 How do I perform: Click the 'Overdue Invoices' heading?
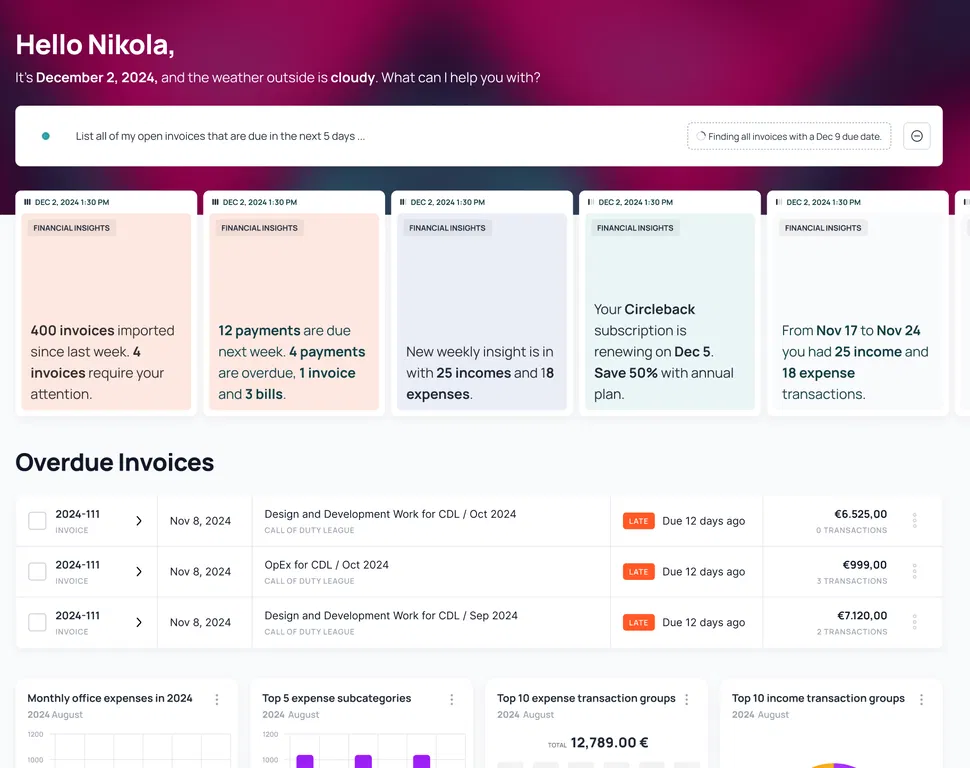pos(114,462)
